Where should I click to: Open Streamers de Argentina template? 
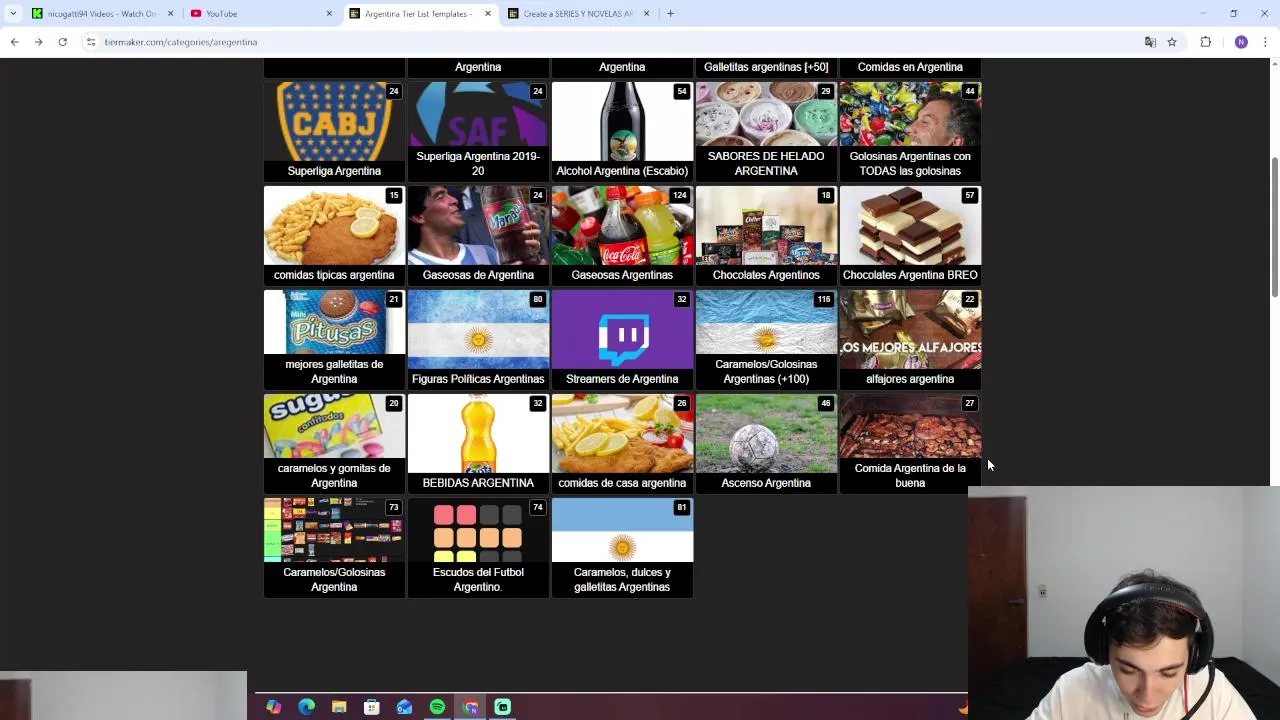622,339
